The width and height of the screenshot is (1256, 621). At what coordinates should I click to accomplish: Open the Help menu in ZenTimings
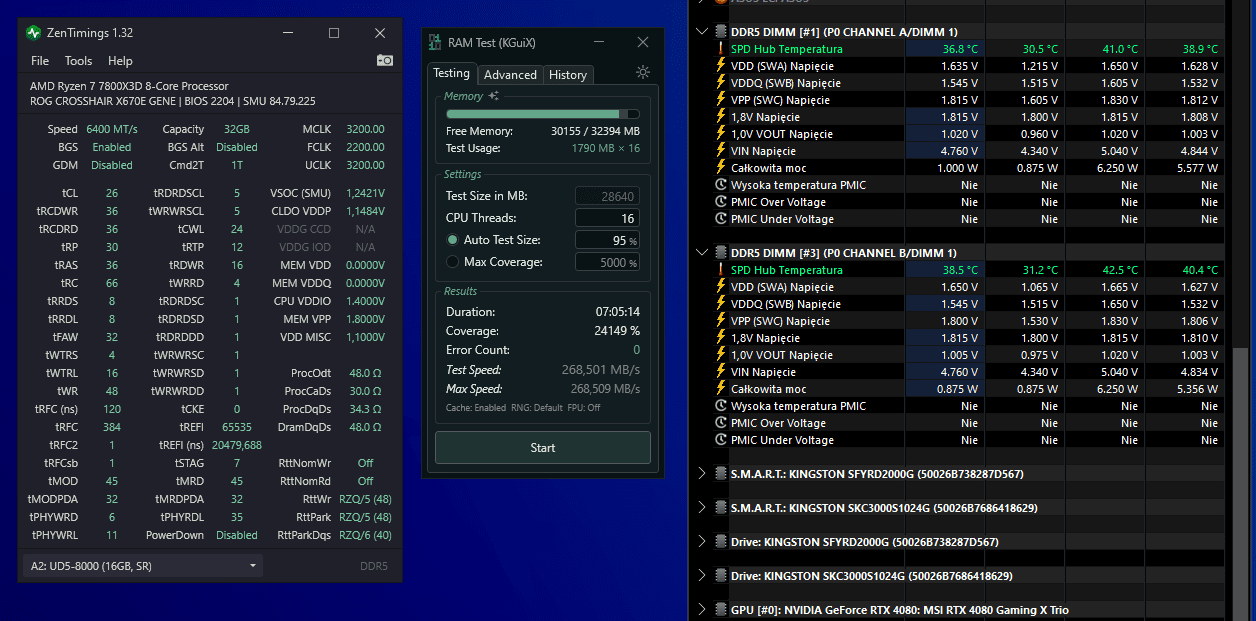120,61
